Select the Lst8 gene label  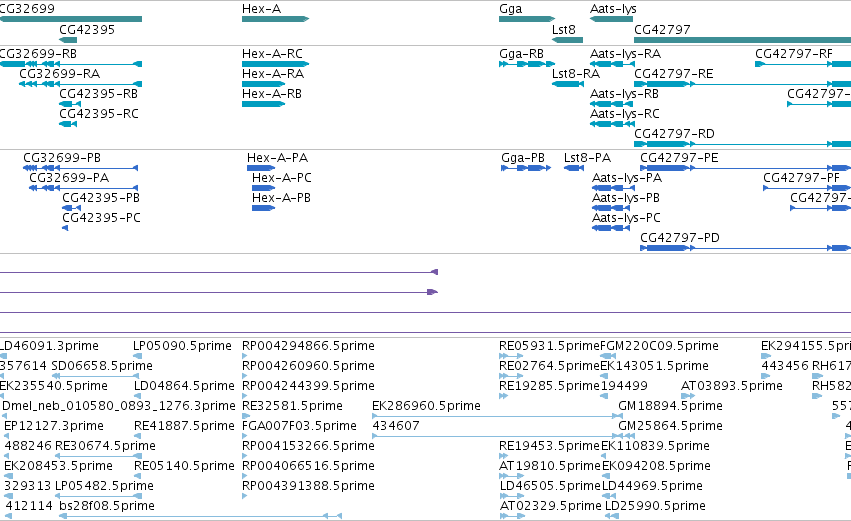pyautogui.click(x=563, y=29)
